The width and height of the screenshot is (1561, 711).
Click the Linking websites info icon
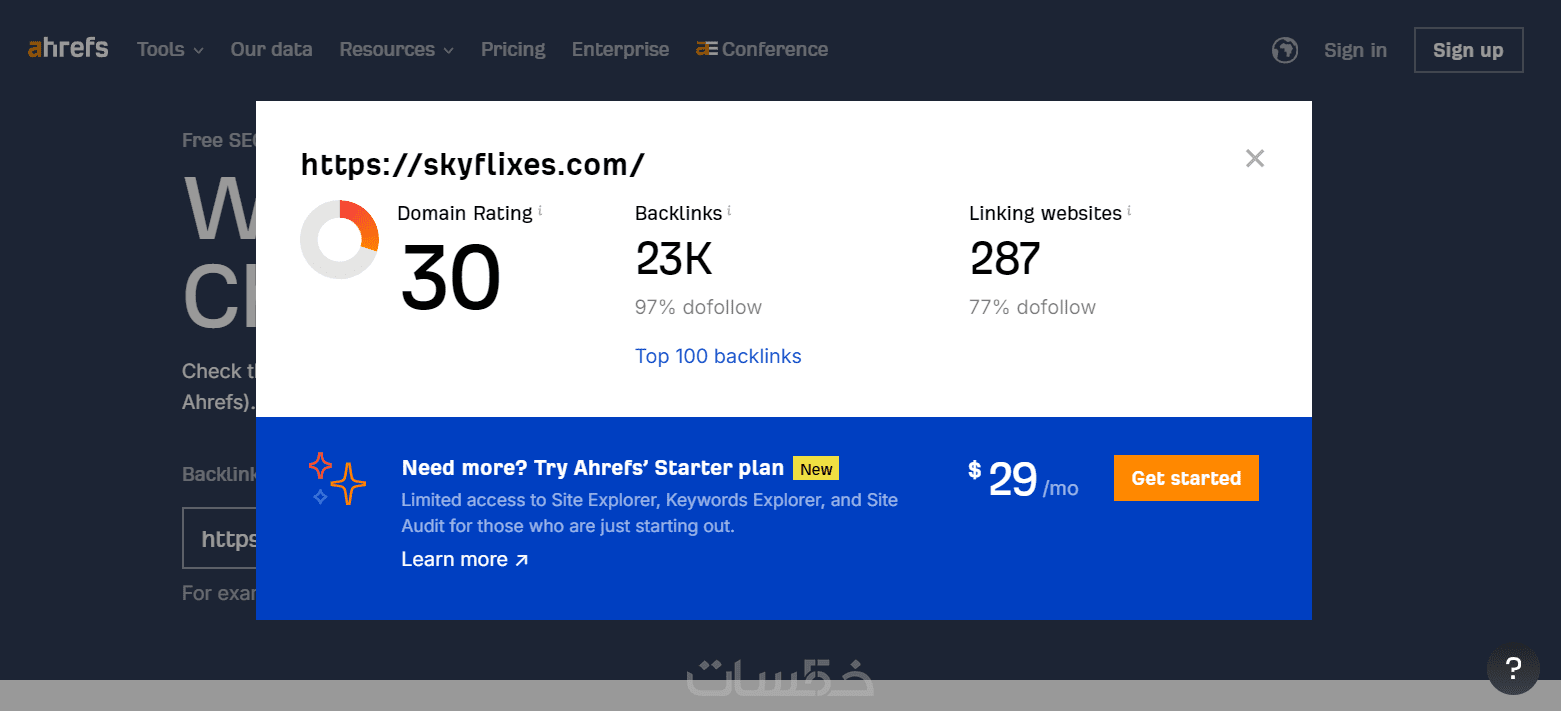pyautogui.click(x=1129, y=211)
